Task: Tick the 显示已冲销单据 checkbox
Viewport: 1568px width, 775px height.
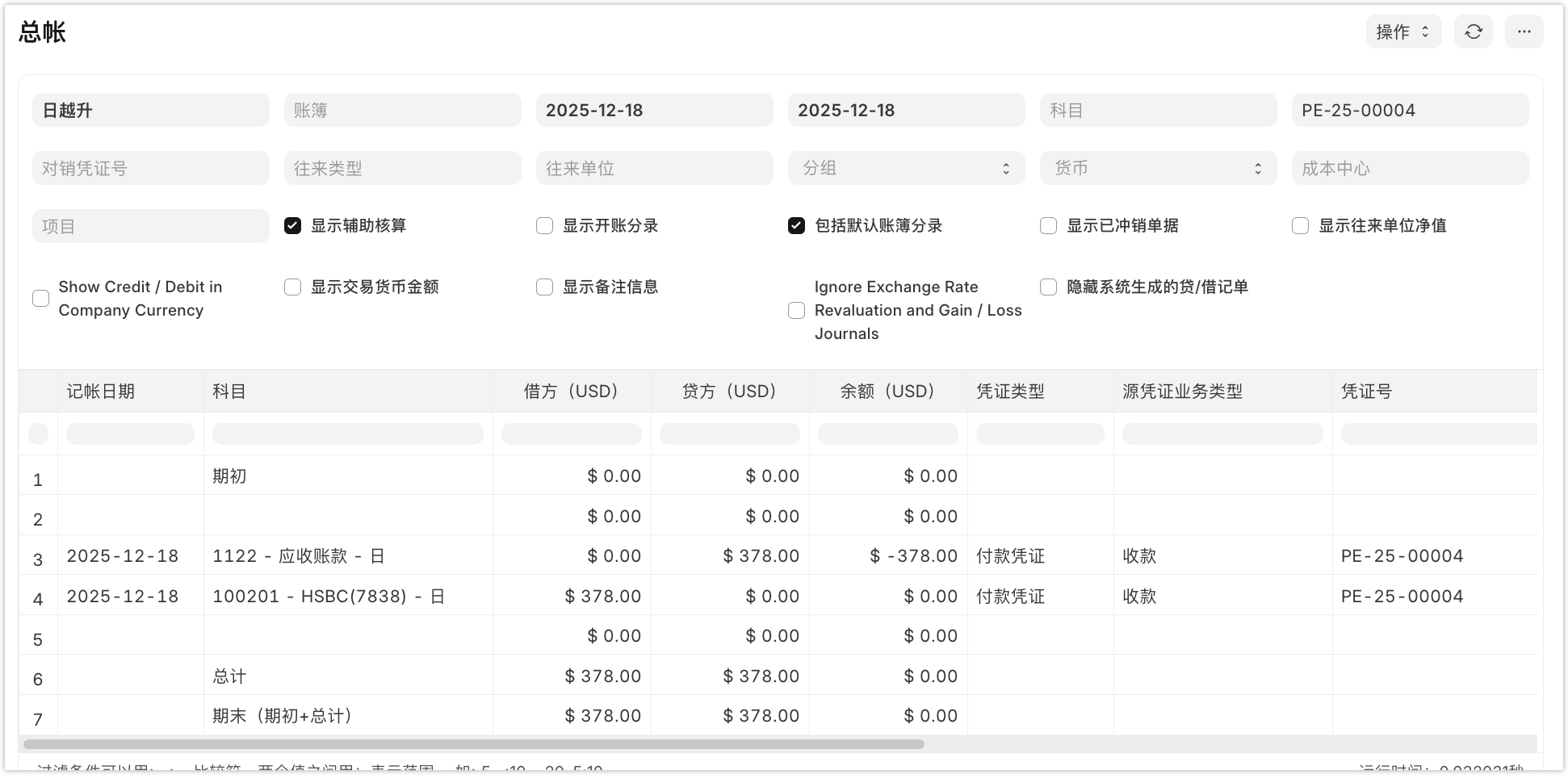Action: [x=1048, y=226]
